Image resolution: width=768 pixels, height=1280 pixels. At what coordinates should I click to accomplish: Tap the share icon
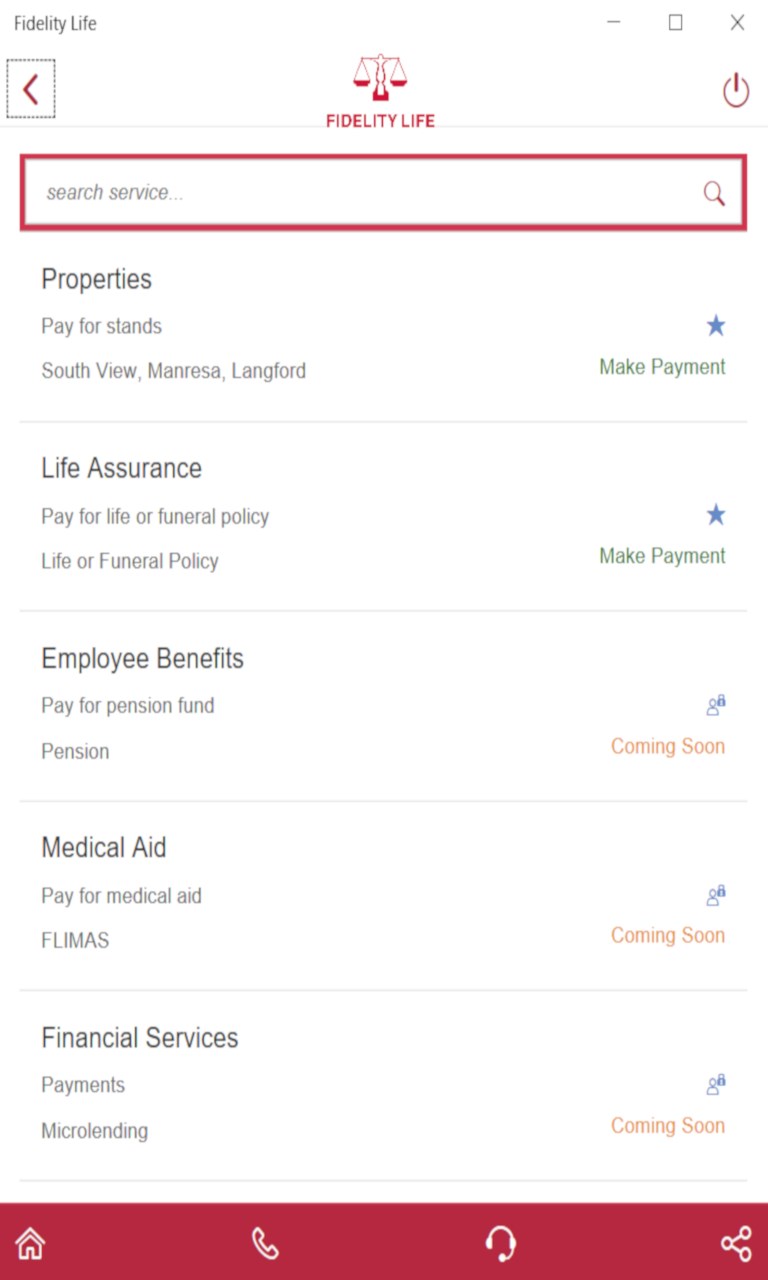pos(736,1243)
